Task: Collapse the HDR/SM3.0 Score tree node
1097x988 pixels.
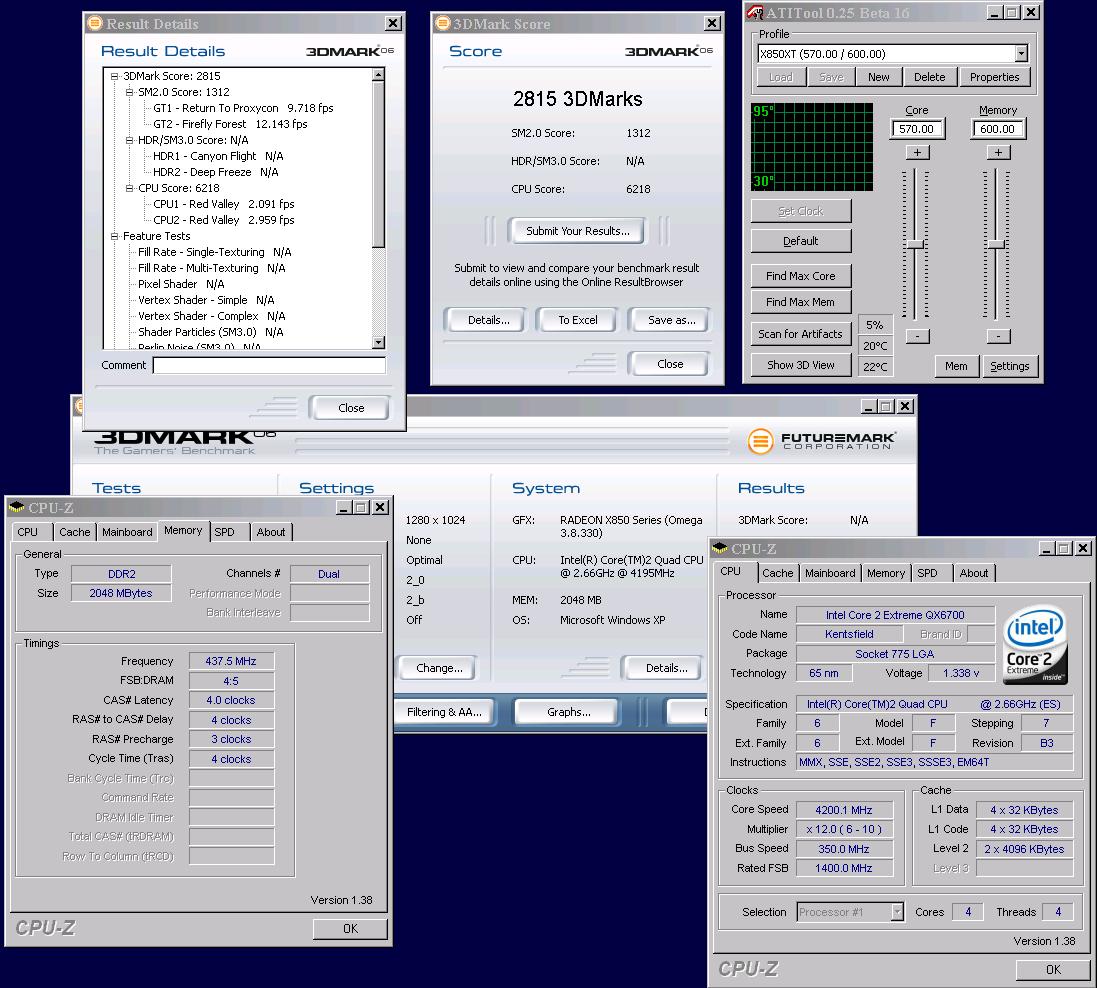Action: (129, 140)
